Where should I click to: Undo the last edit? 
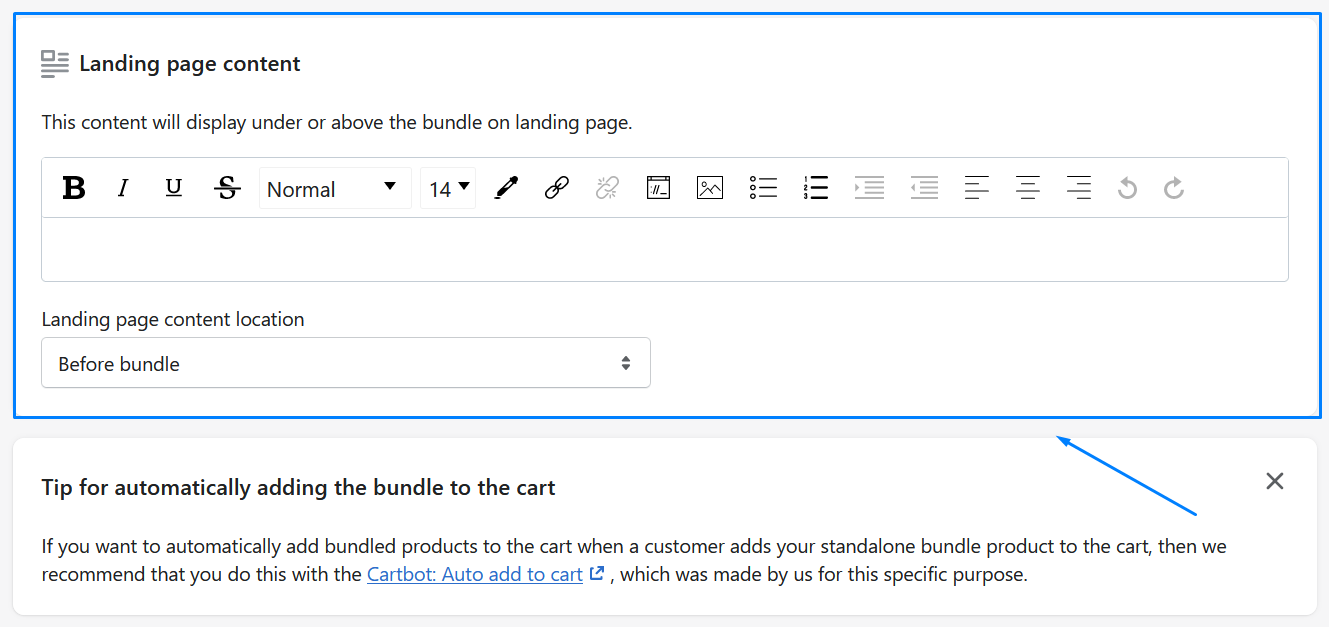(x=1127, y=188)
